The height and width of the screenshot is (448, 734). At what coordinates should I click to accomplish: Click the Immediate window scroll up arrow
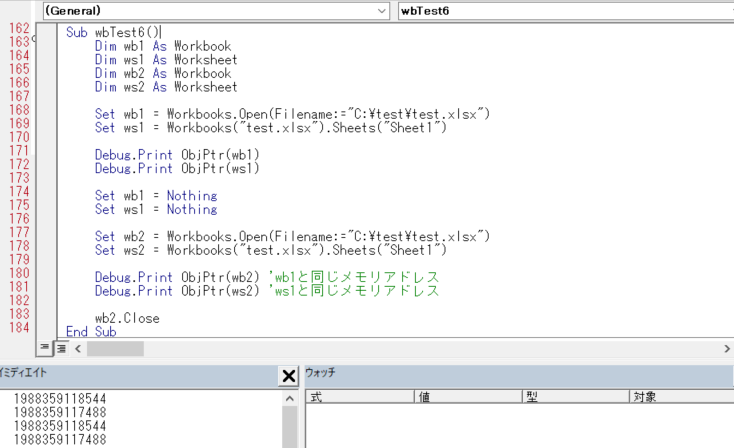coord(290,398)
